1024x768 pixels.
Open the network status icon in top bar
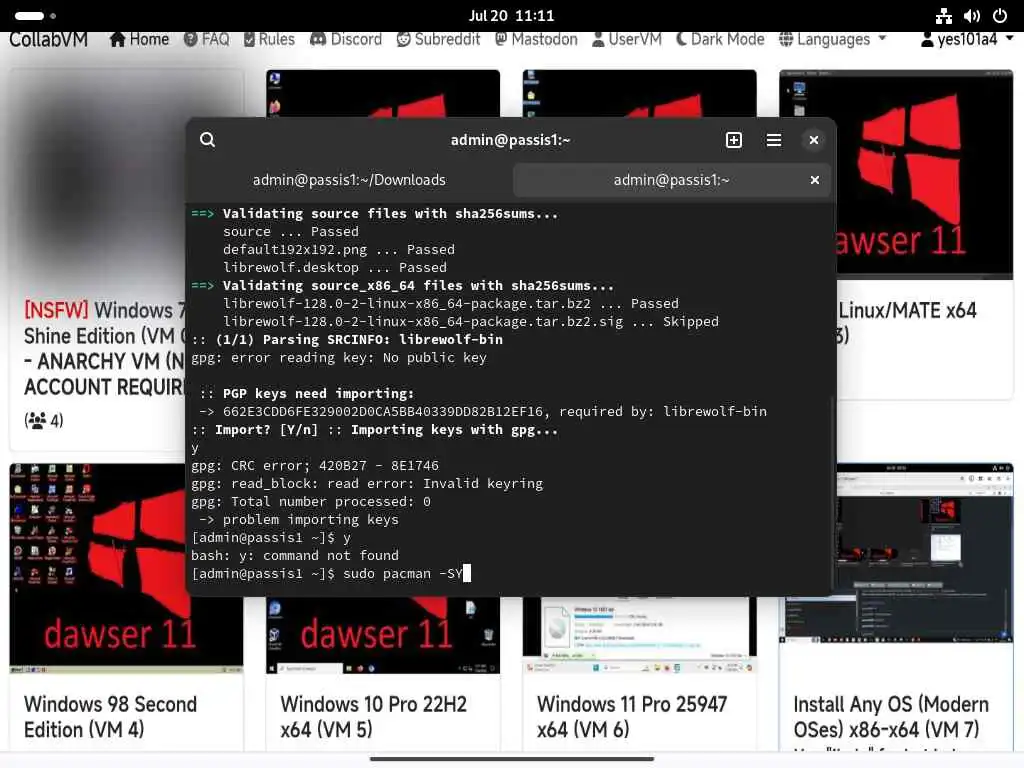tap(944, 16)
